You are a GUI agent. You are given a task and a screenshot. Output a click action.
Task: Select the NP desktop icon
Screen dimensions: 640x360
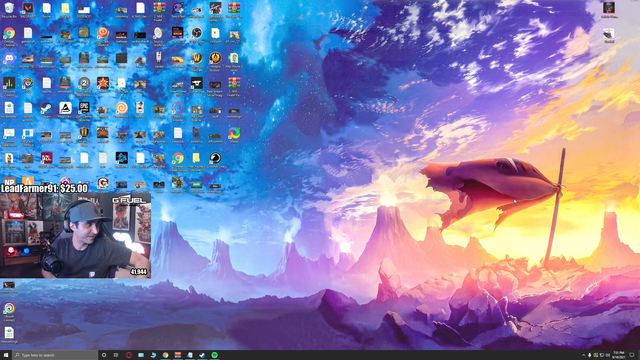9,181
